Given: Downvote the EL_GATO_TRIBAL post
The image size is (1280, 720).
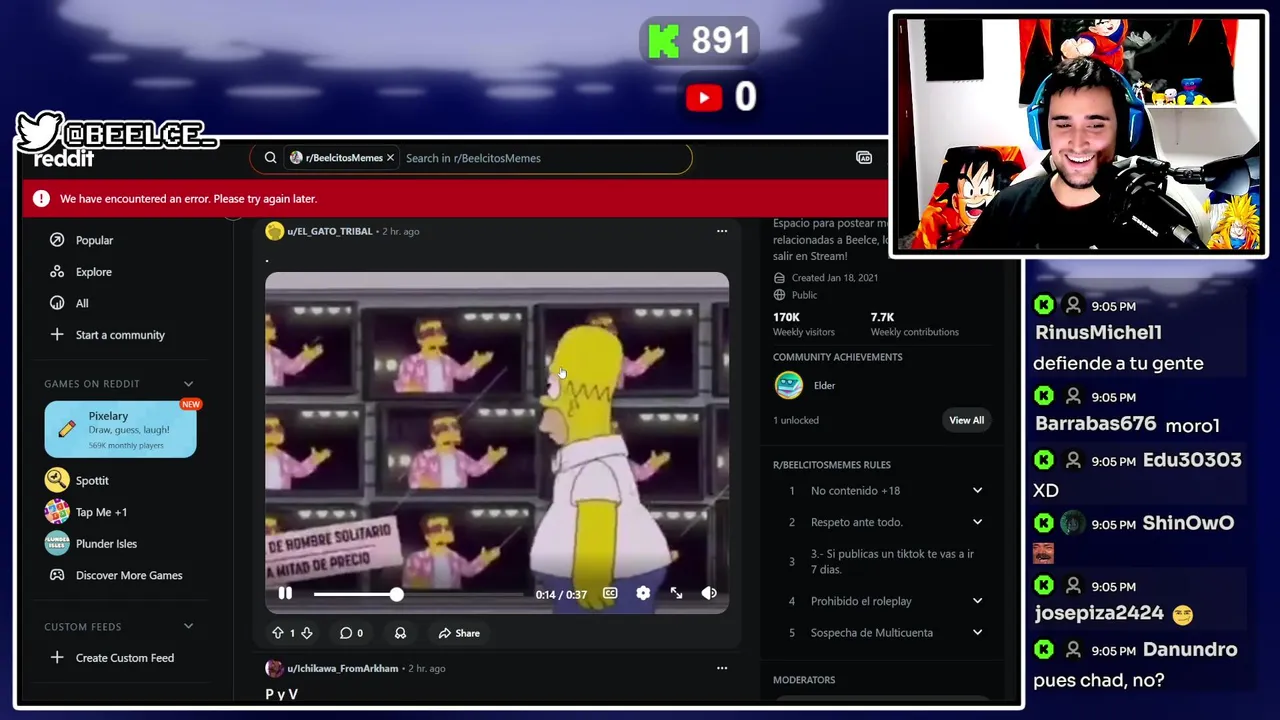Looking at the screenshot, I should tap(307, 633).
